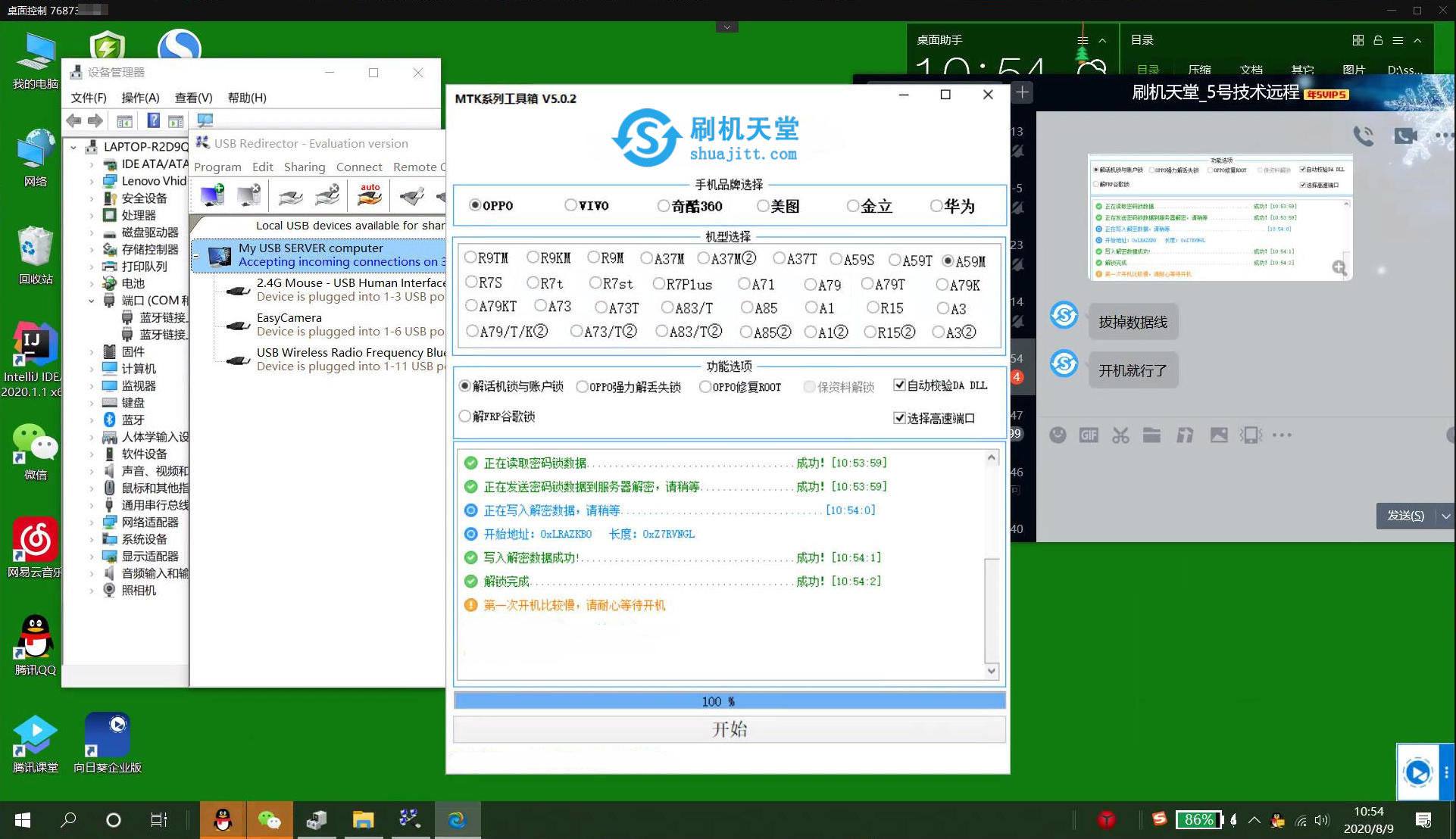Select 解FRP谷歌锁 function option

coord(464,416)
